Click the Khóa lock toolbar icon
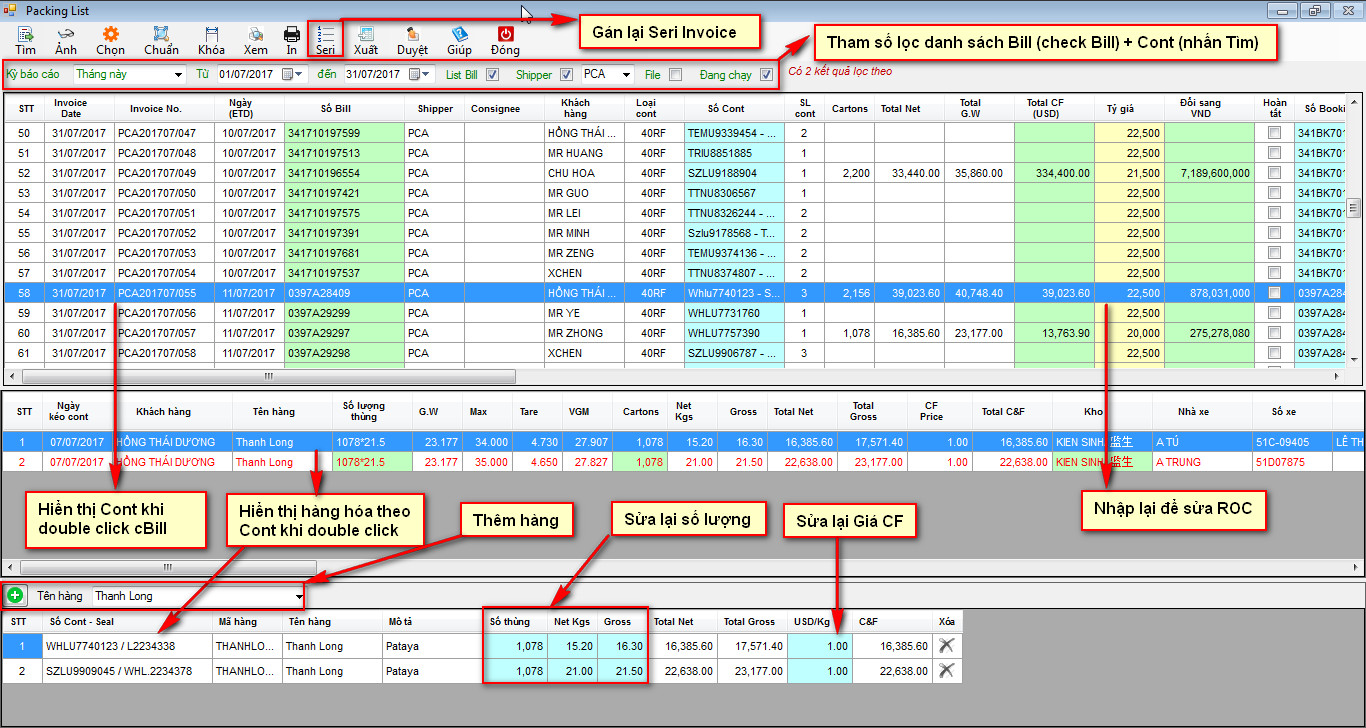The width and height of the screenshot is (1366, 728). tap(211, 40)
